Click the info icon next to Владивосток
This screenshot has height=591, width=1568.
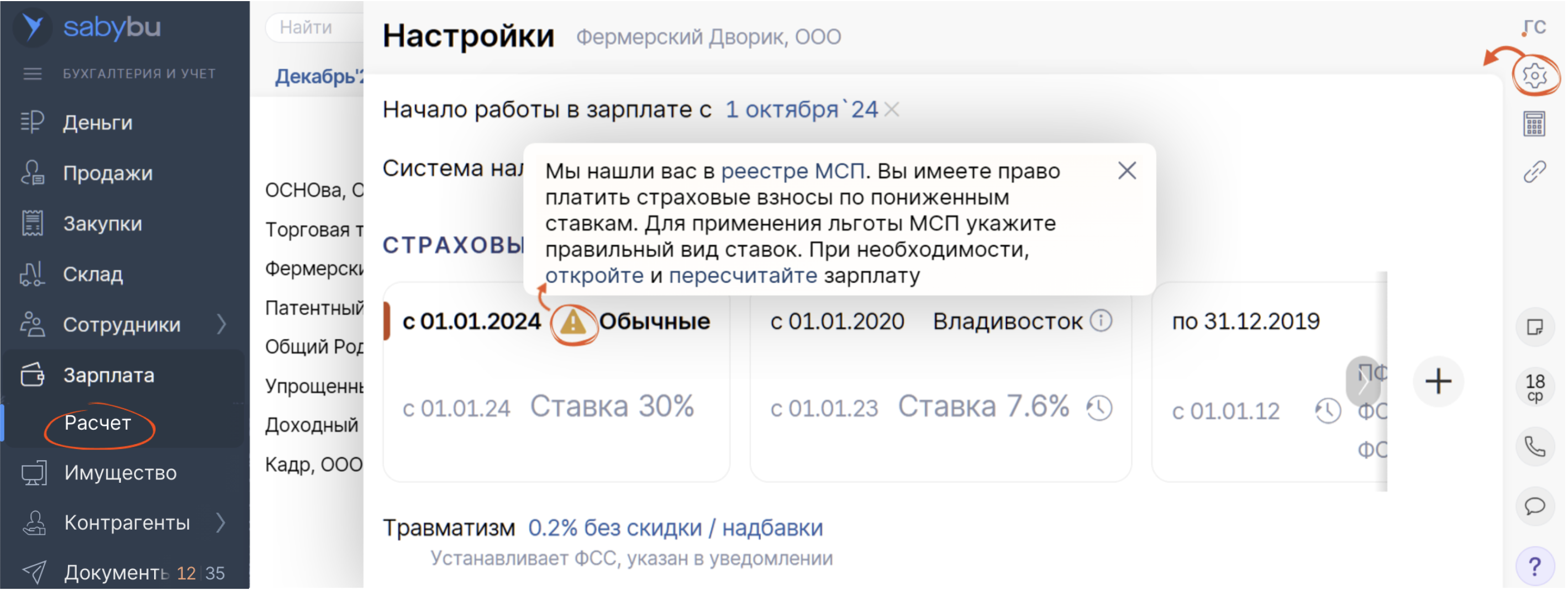coord(1101,320)
